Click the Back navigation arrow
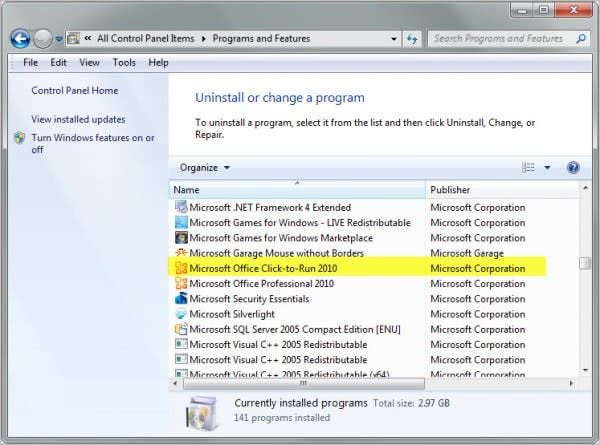The image size is (600, 445). coord(20,39)
